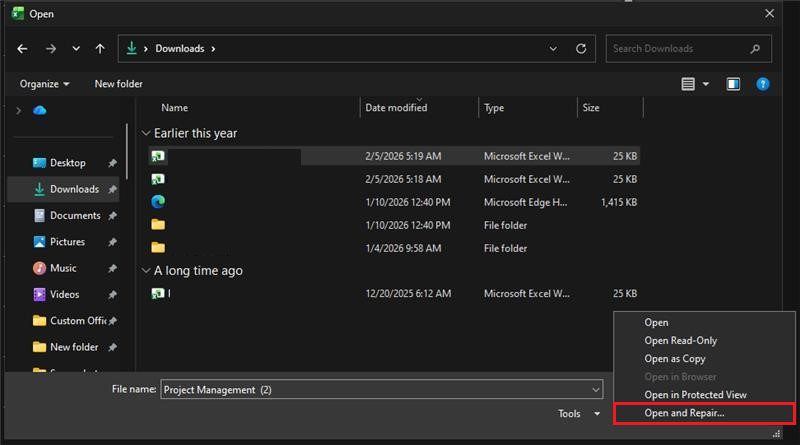800x445 pixels.
Task: Open the Tools dropdown menu
Action: 579,414
